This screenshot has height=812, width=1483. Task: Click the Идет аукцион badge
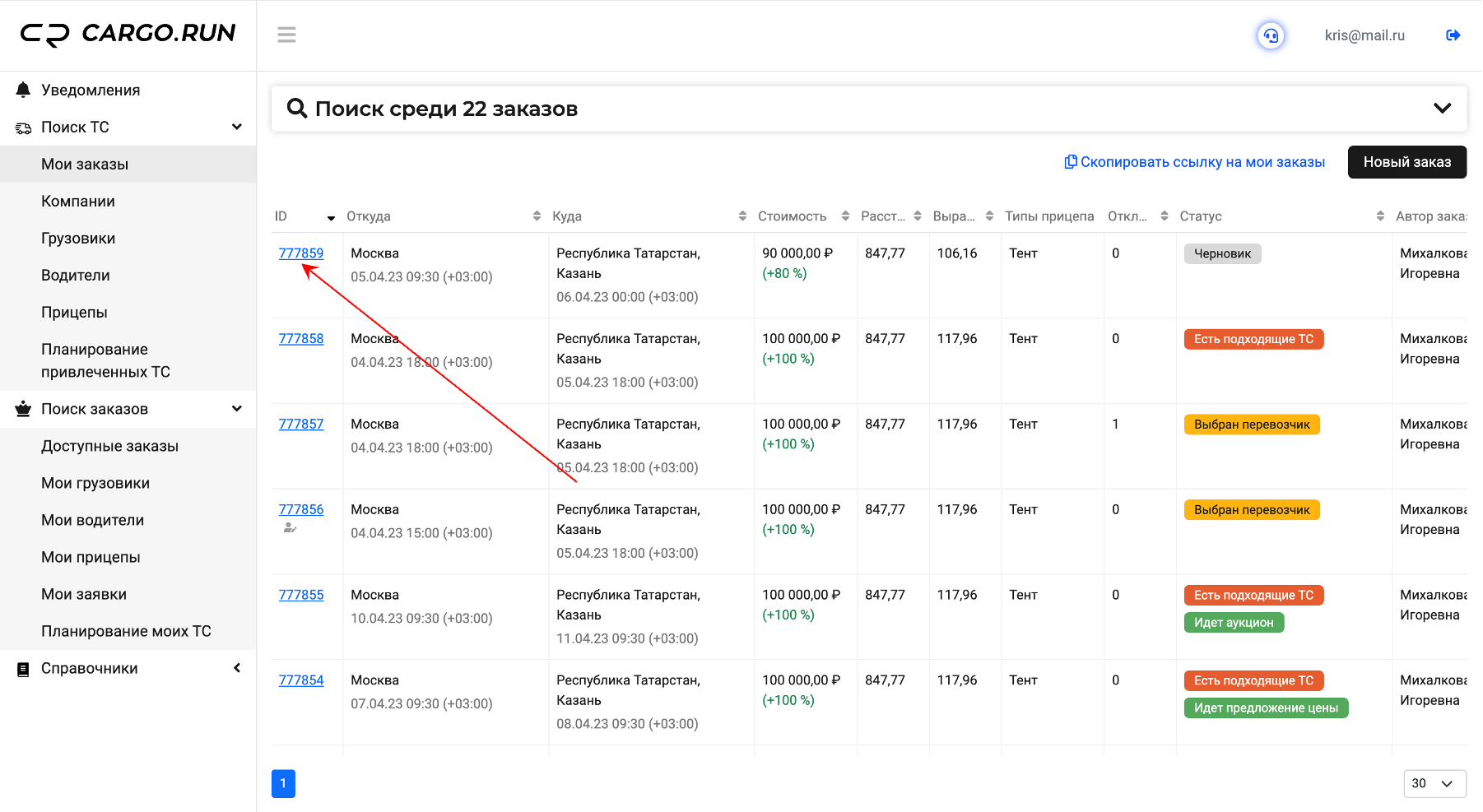(x=1234, y=623)
